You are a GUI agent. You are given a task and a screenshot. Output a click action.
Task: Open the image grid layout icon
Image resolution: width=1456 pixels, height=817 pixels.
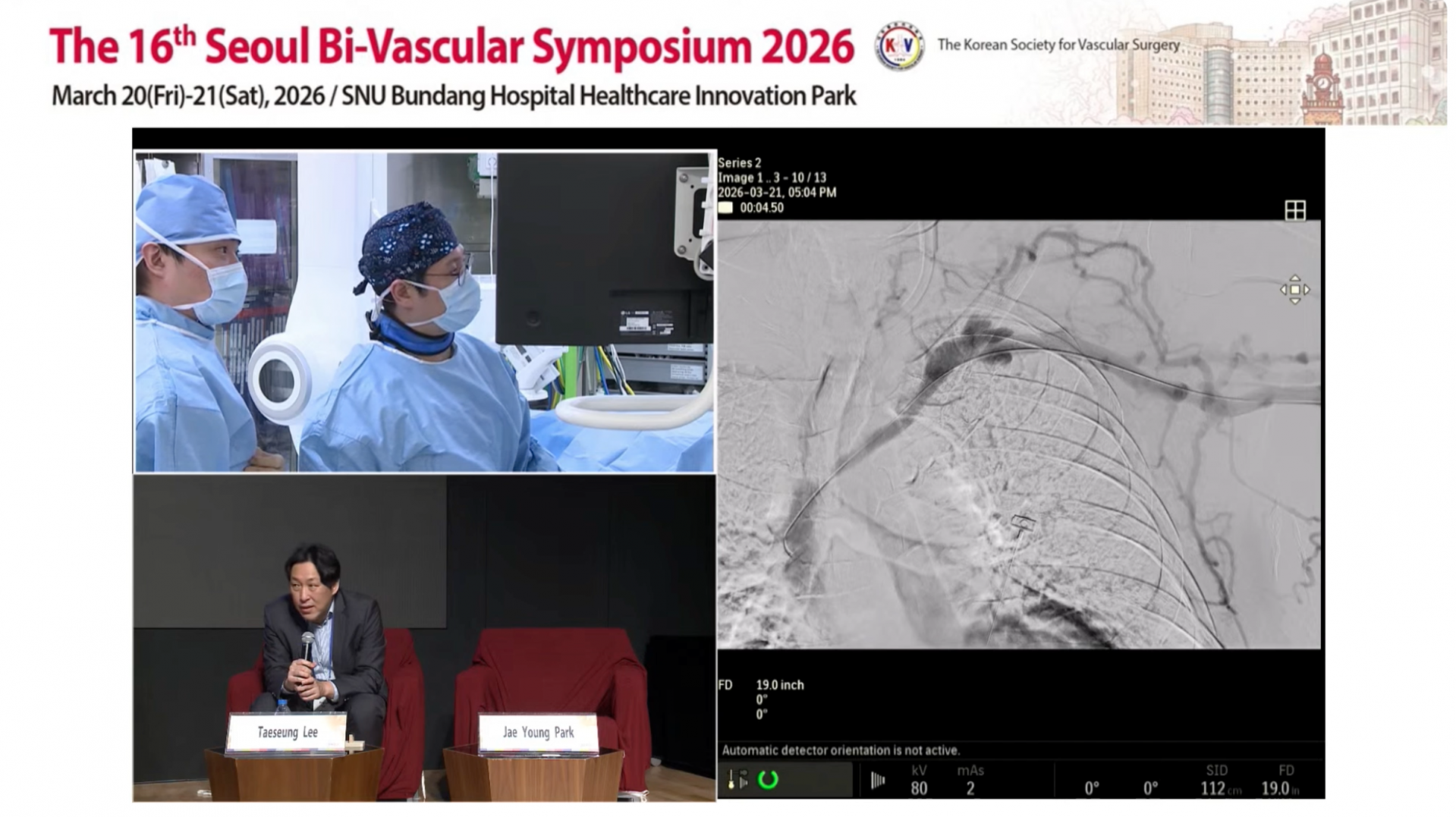1294,210
